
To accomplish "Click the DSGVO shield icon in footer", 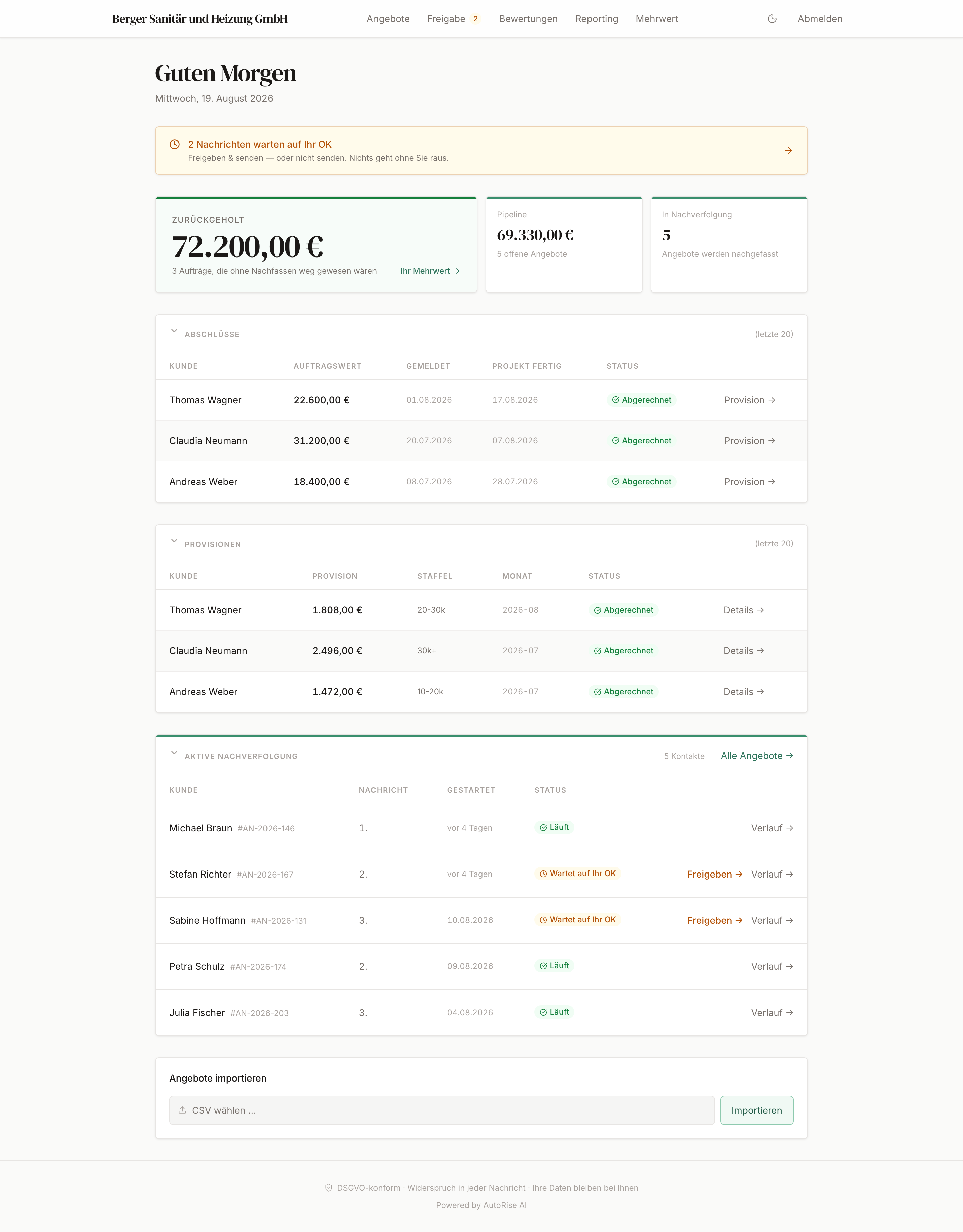I will tap(328, 1188).
